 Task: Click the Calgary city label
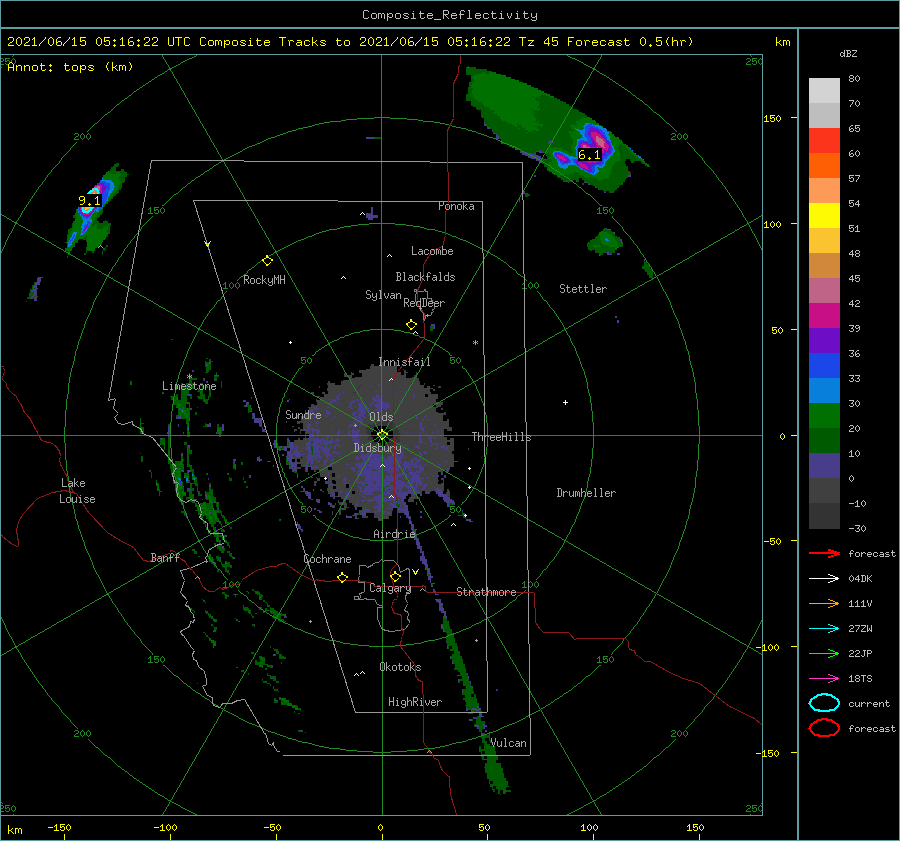pos(390,588)
